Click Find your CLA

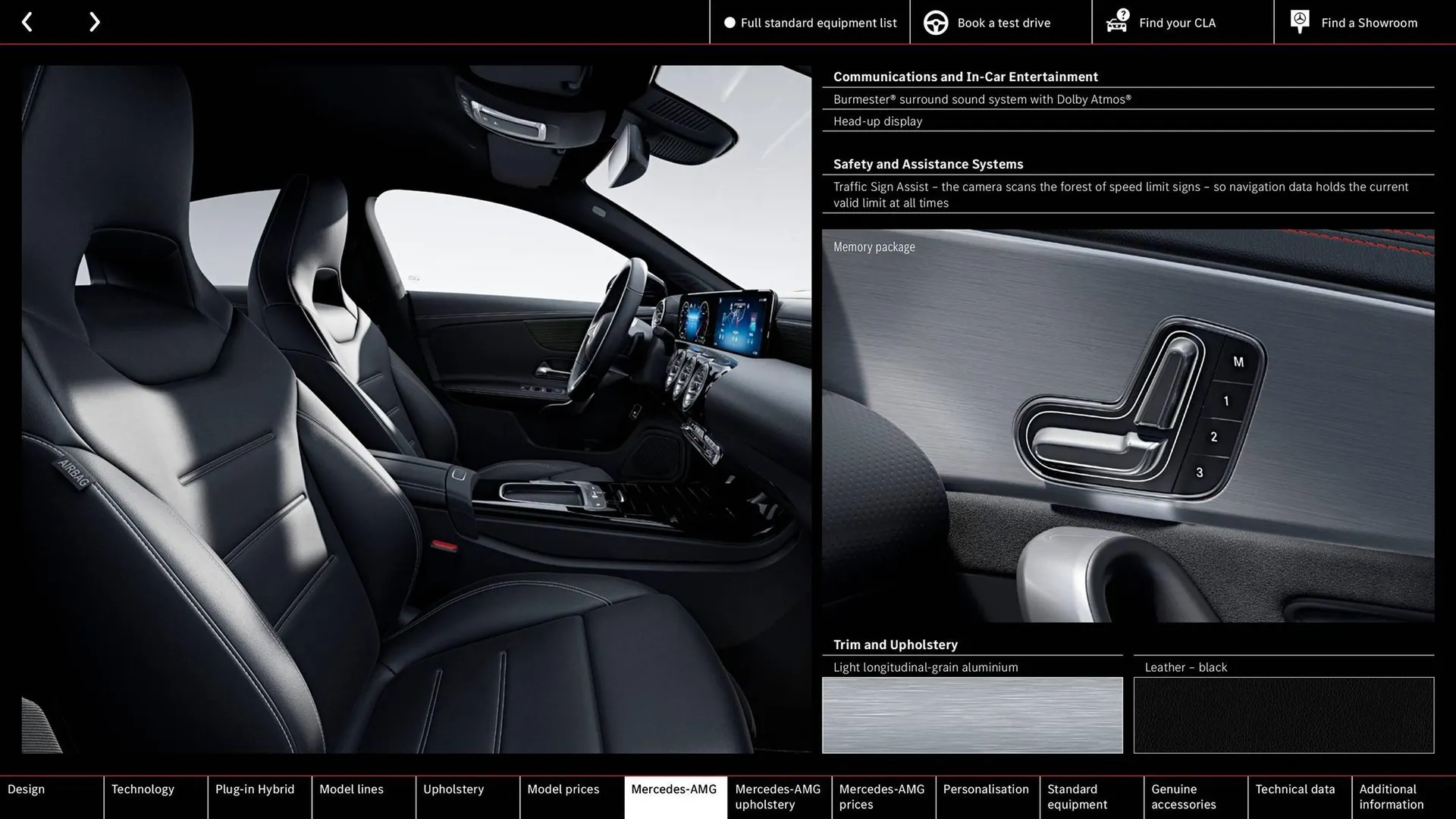click(x=1176, y=23)
